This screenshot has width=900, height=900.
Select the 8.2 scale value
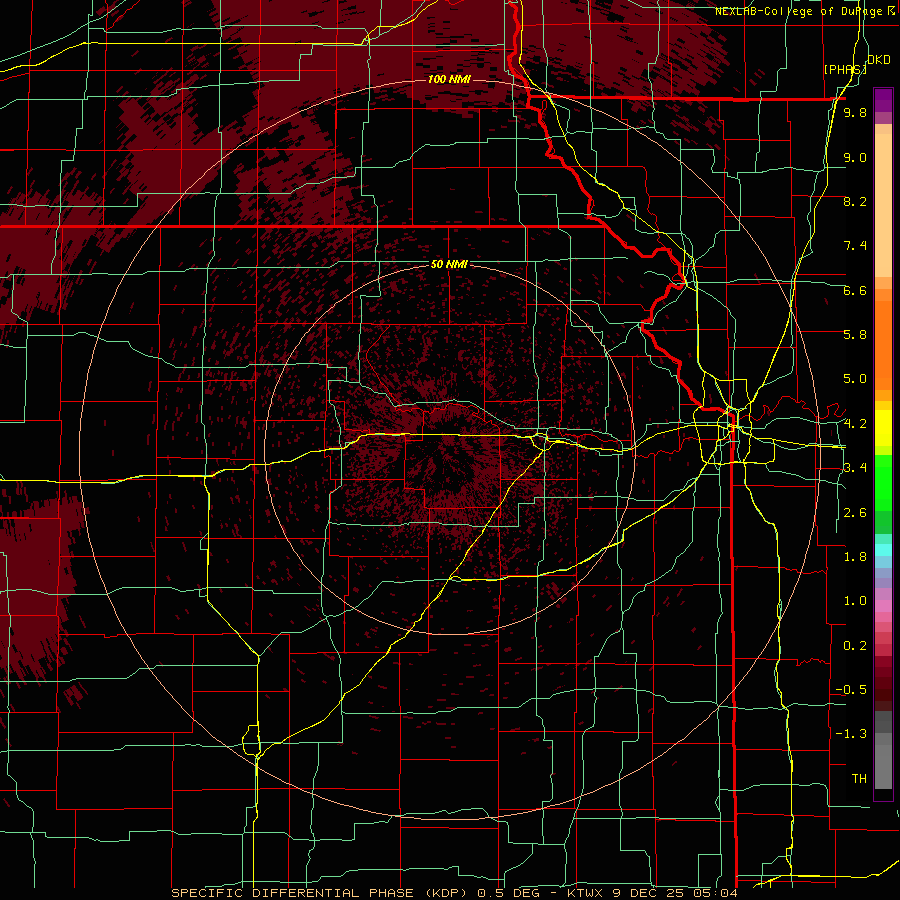855,201
